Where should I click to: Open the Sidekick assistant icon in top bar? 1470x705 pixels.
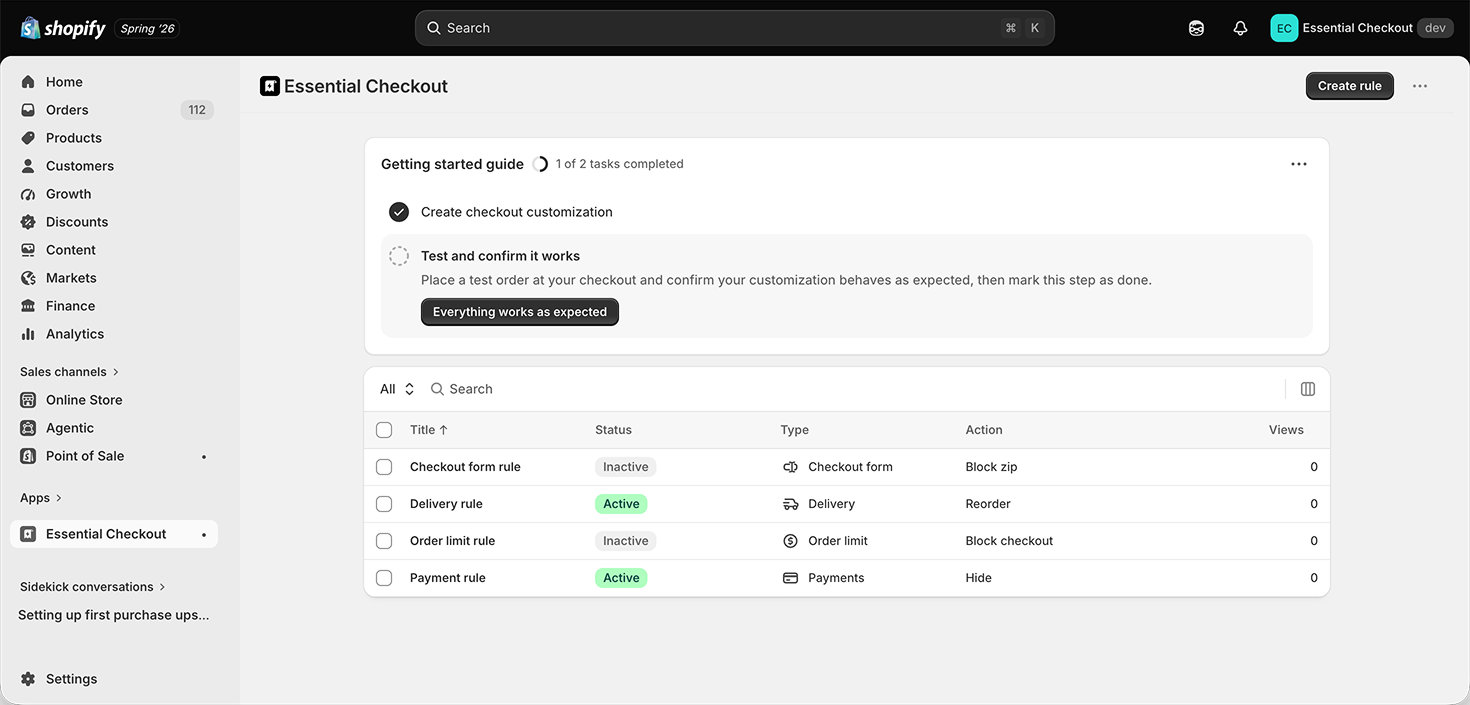click(1196, 28)
